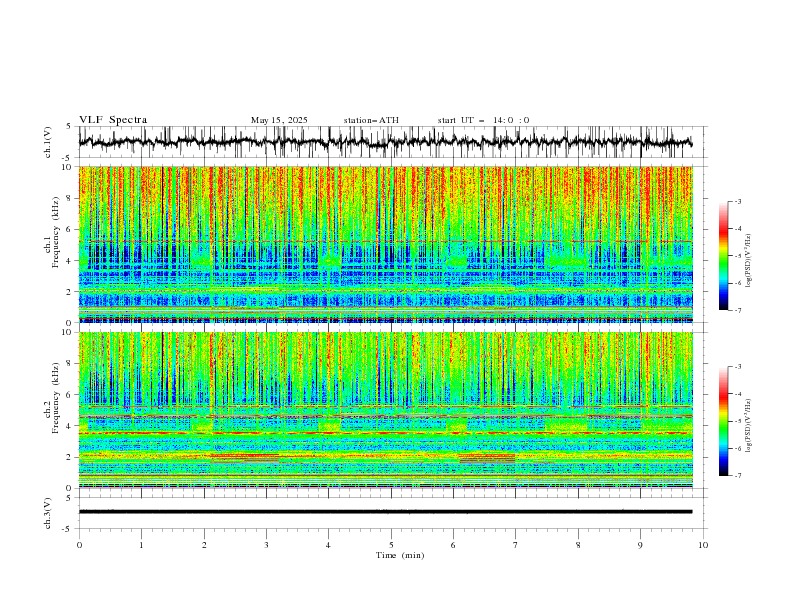
Task: Click the ch.1 colorbar log(PSD) label
Action: pos(749,261)
